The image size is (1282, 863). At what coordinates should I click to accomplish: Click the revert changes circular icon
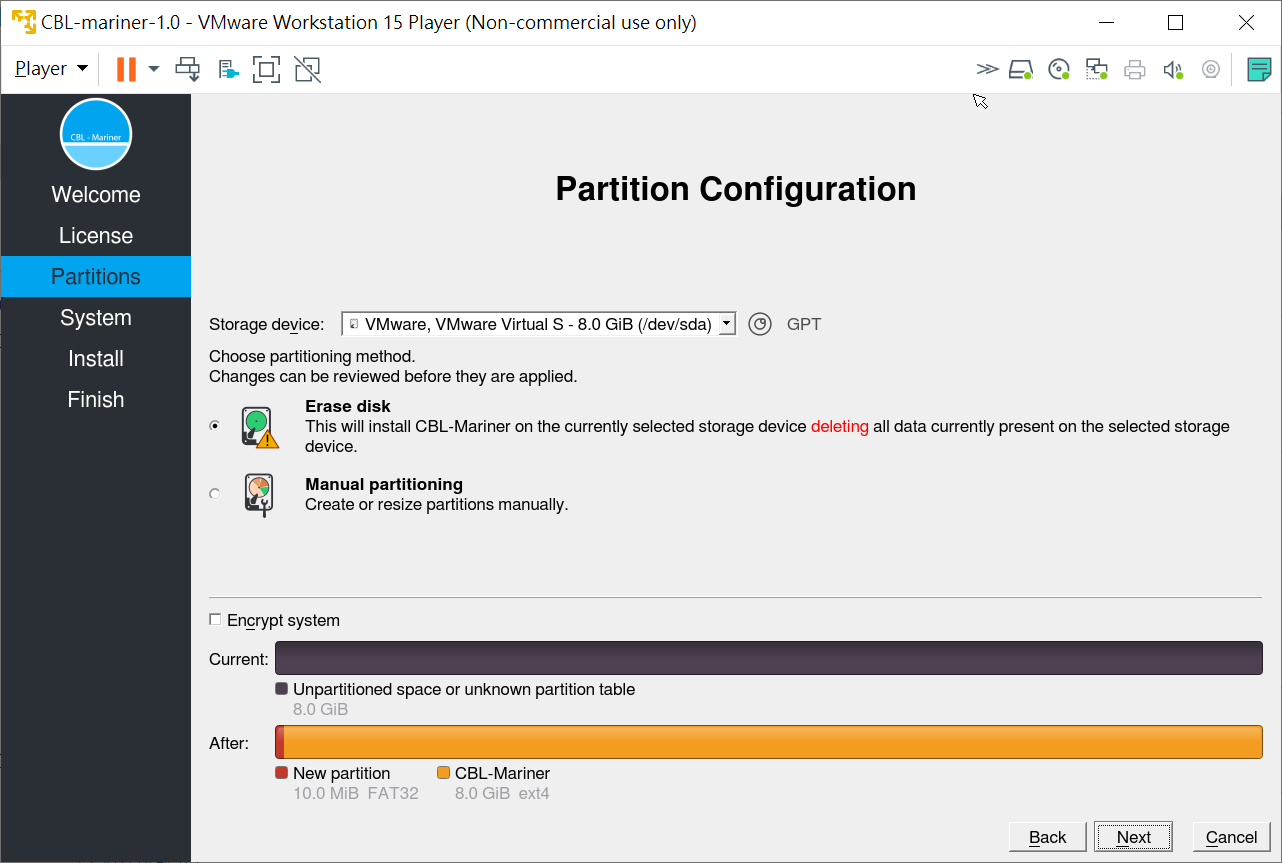point(760,324)
